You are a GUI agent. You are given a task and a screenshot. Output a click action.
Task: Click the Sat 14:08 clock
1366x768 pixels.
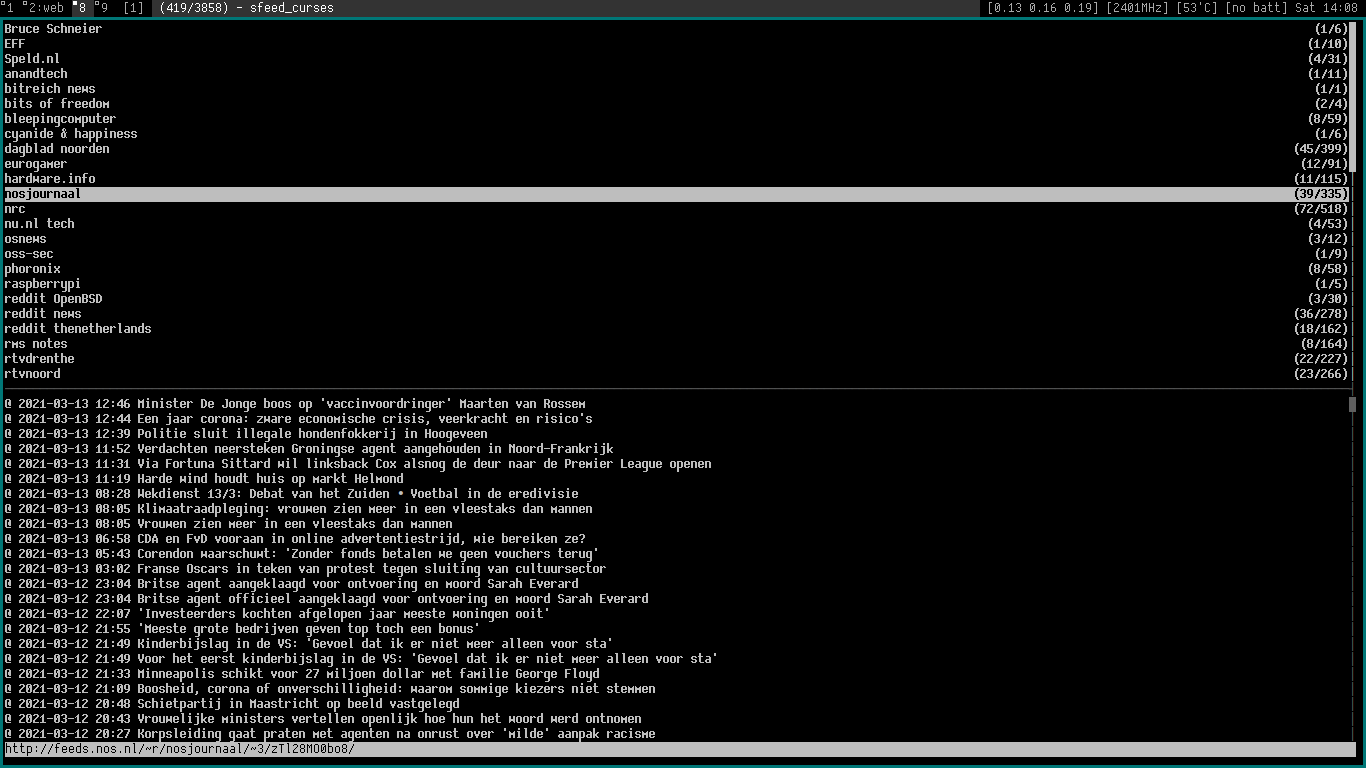pyautogui.click(x=1326, y=8)
